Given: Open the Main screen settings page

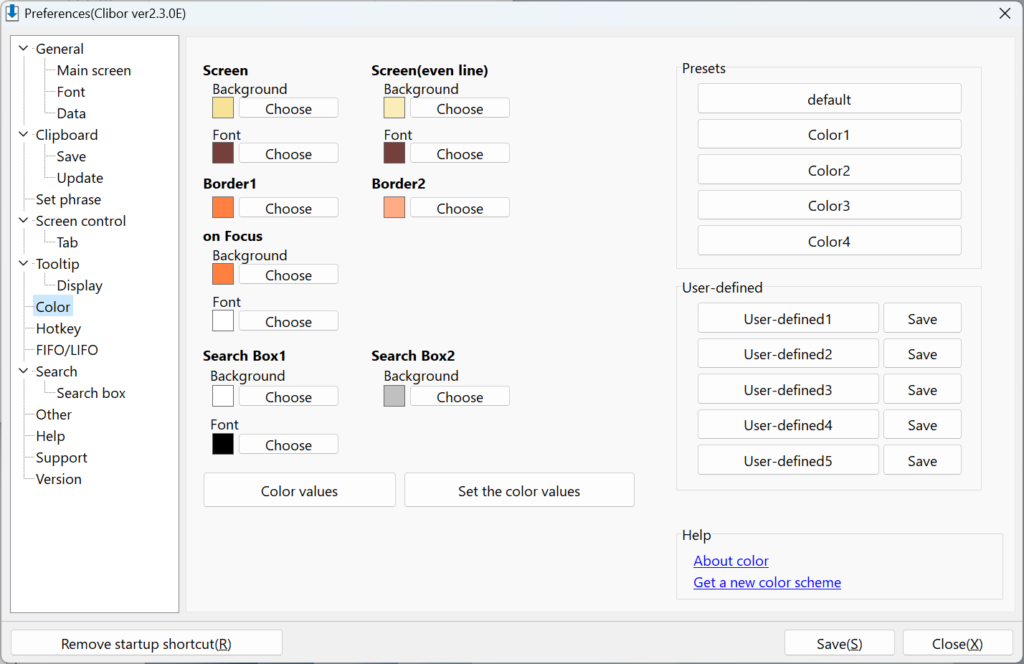Looking at the screenshot, I should (x=93, y=71).
